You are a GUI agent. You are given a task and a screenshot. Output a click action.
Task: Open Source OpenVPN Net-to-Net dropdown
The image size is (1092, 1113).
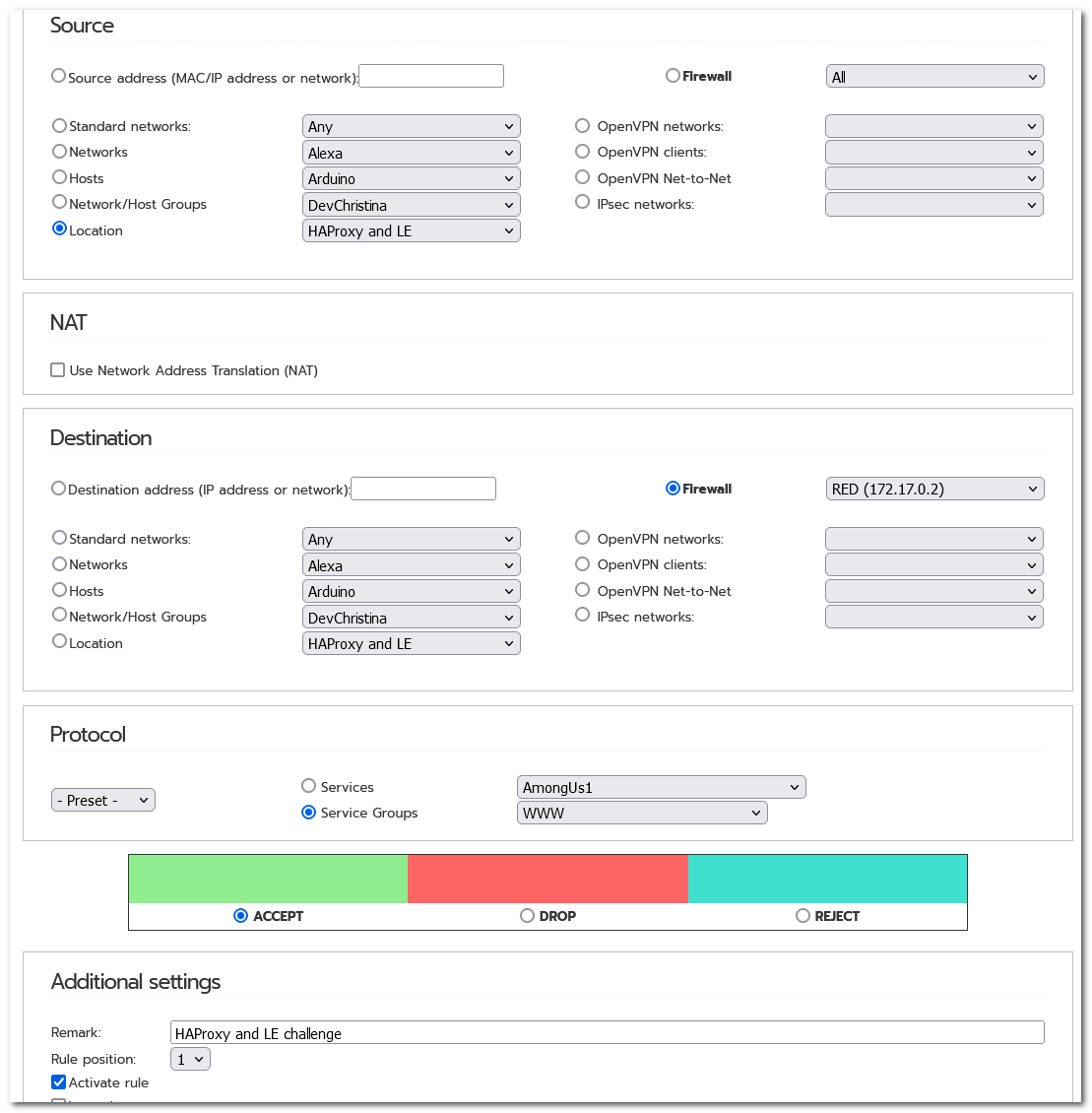(933, 178)
